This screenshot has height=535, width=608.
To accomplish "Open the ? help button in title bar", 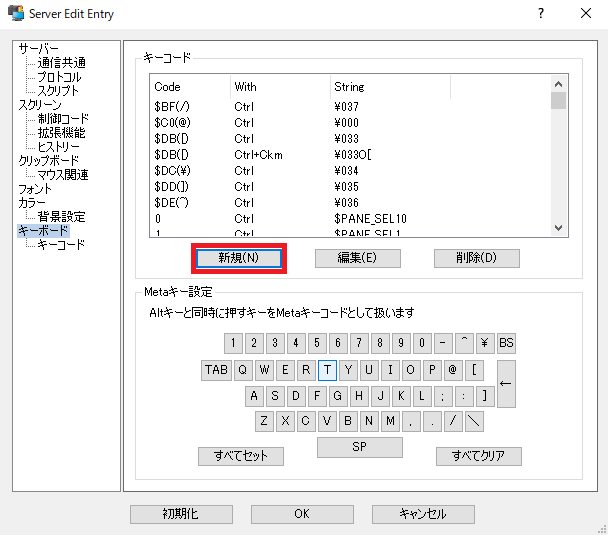I will [x=541, y=14].
